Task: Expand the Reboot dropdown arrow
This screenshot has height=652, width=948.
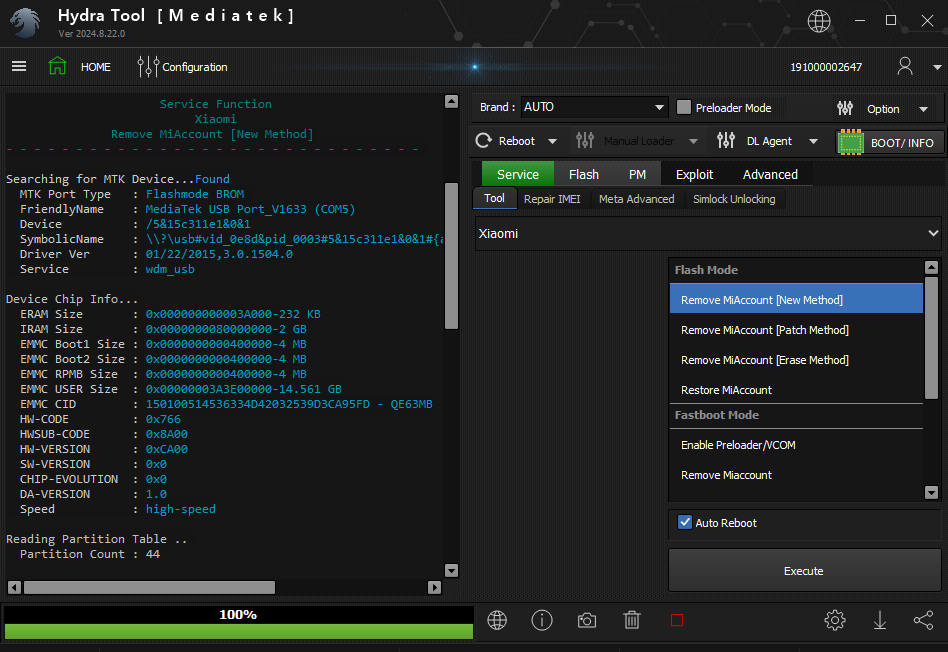Action: pos(552,142)
